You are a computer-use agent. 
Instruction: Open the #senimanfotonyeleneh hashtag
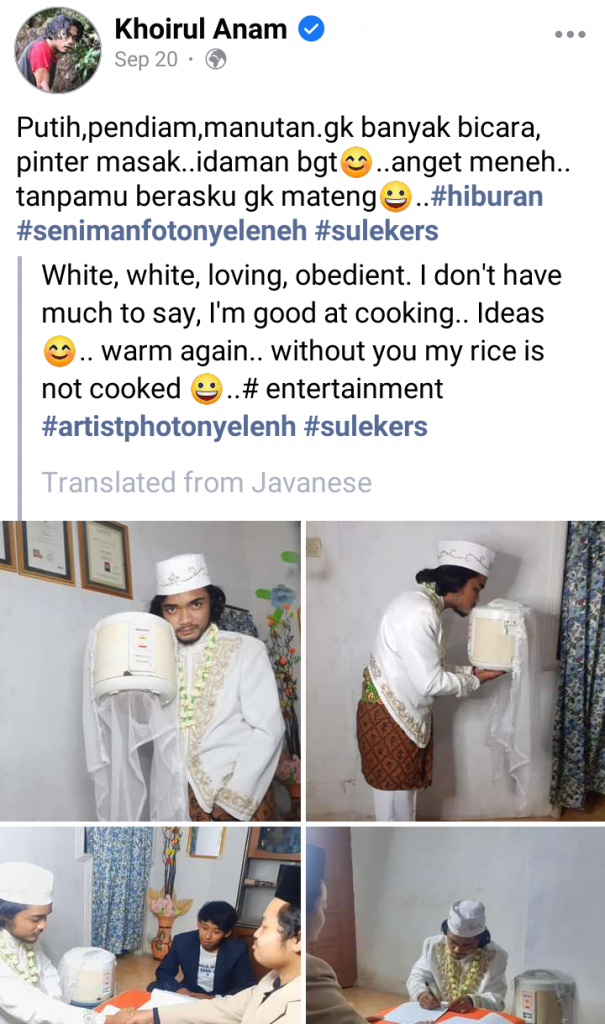pos(161,231)
